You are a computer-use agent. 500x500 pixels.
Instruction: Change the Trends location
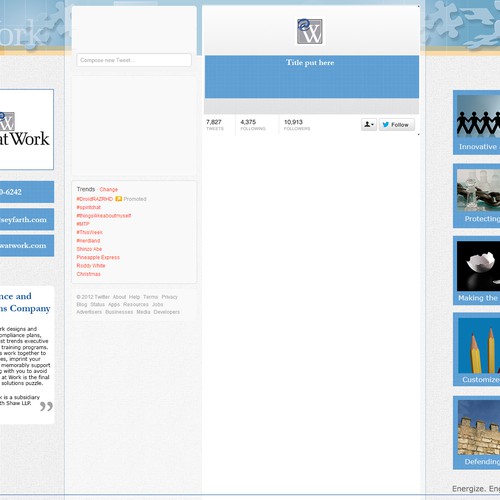109,189
